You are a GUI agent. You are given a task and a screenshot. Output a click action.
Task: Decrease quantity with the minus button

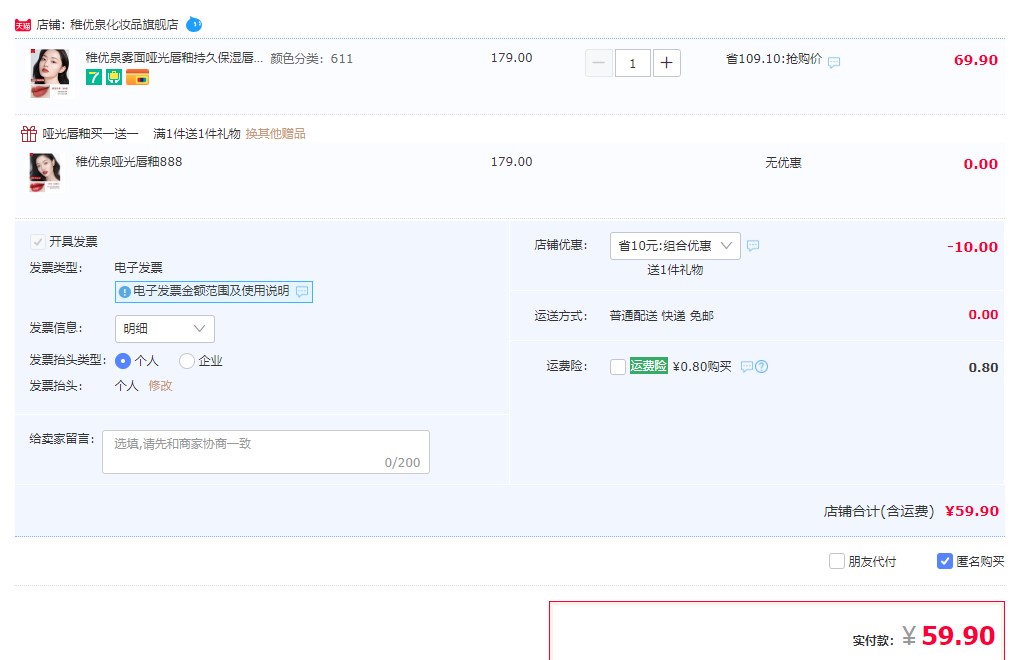point(598,63)
